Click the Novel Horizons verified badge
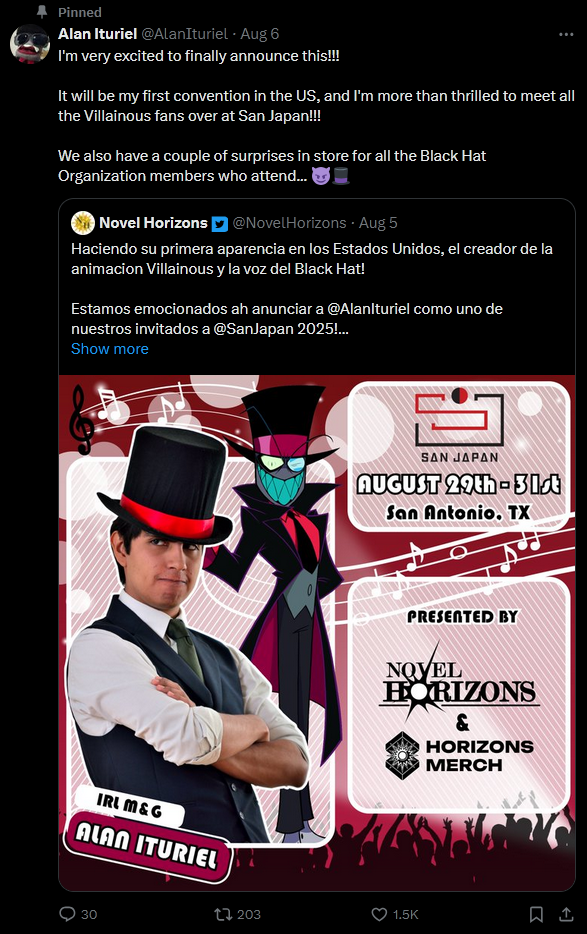587x934 pixels. 220,223
